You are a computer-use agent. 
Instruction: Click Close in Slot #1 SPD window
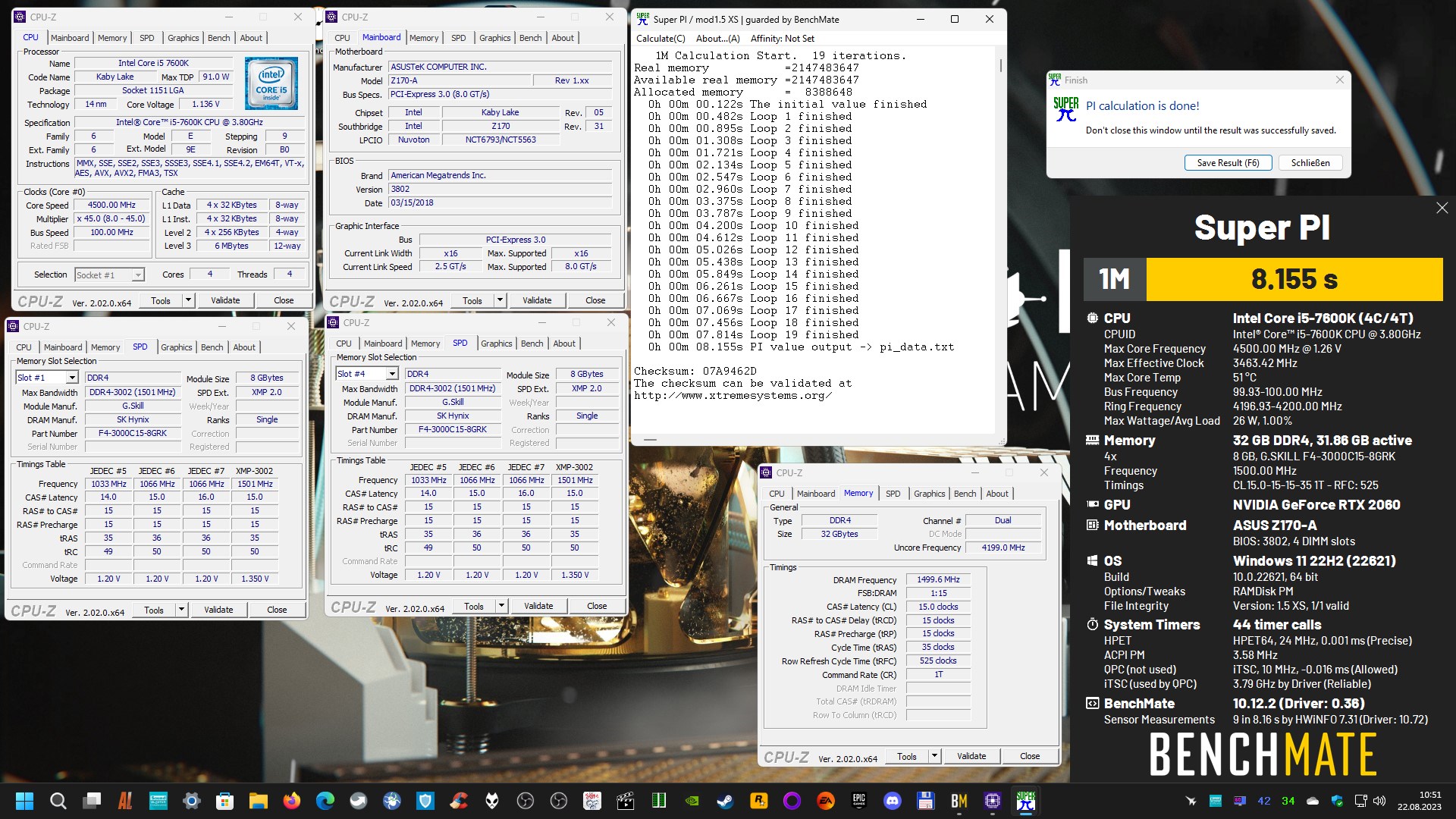click(x=277, y=610)
